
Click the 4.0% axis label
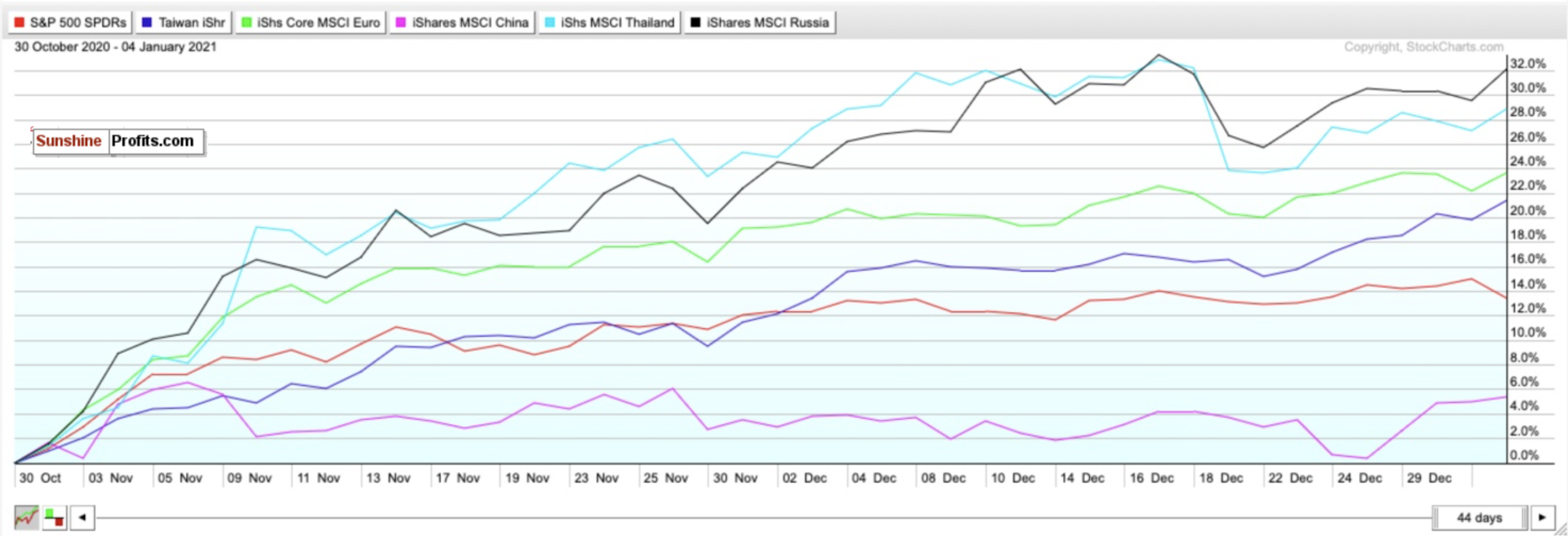(x=1525, y=406)
